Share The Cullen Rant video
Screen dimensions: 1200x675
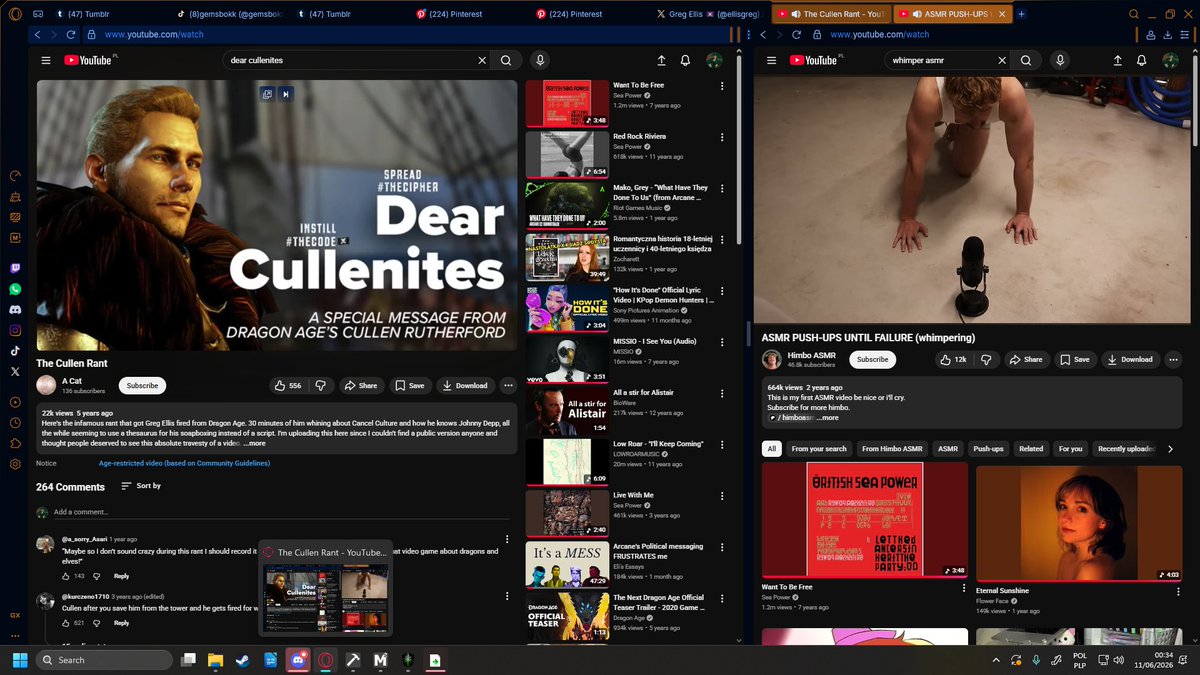click(x=361, y=385)
